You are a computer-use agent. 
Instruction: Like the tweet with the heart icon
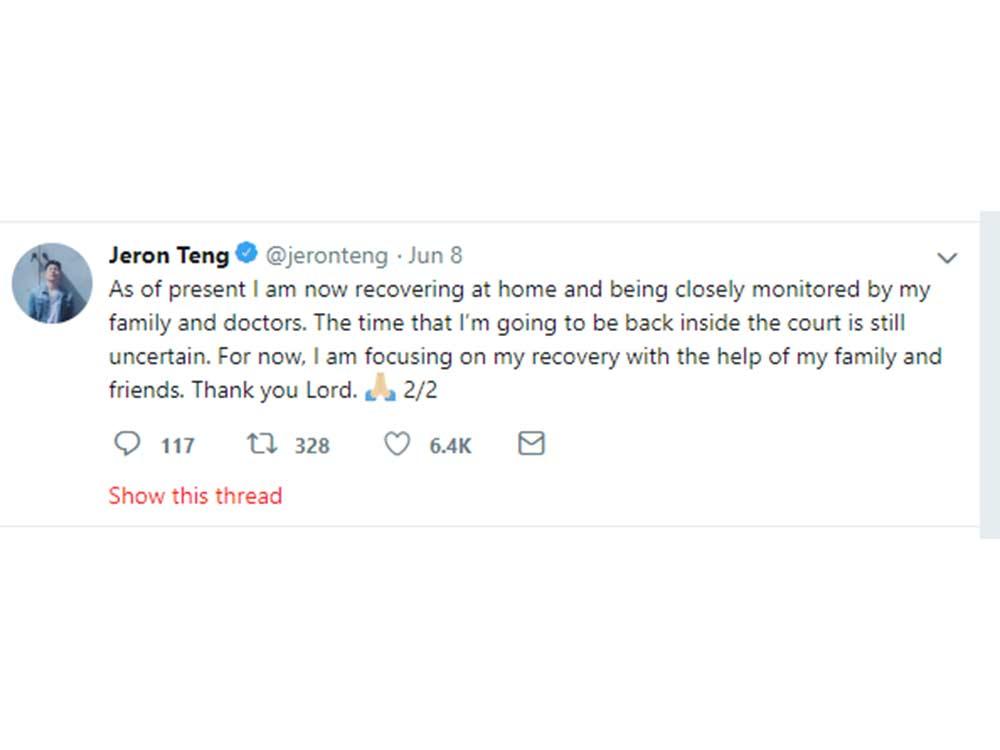point(397,443)
